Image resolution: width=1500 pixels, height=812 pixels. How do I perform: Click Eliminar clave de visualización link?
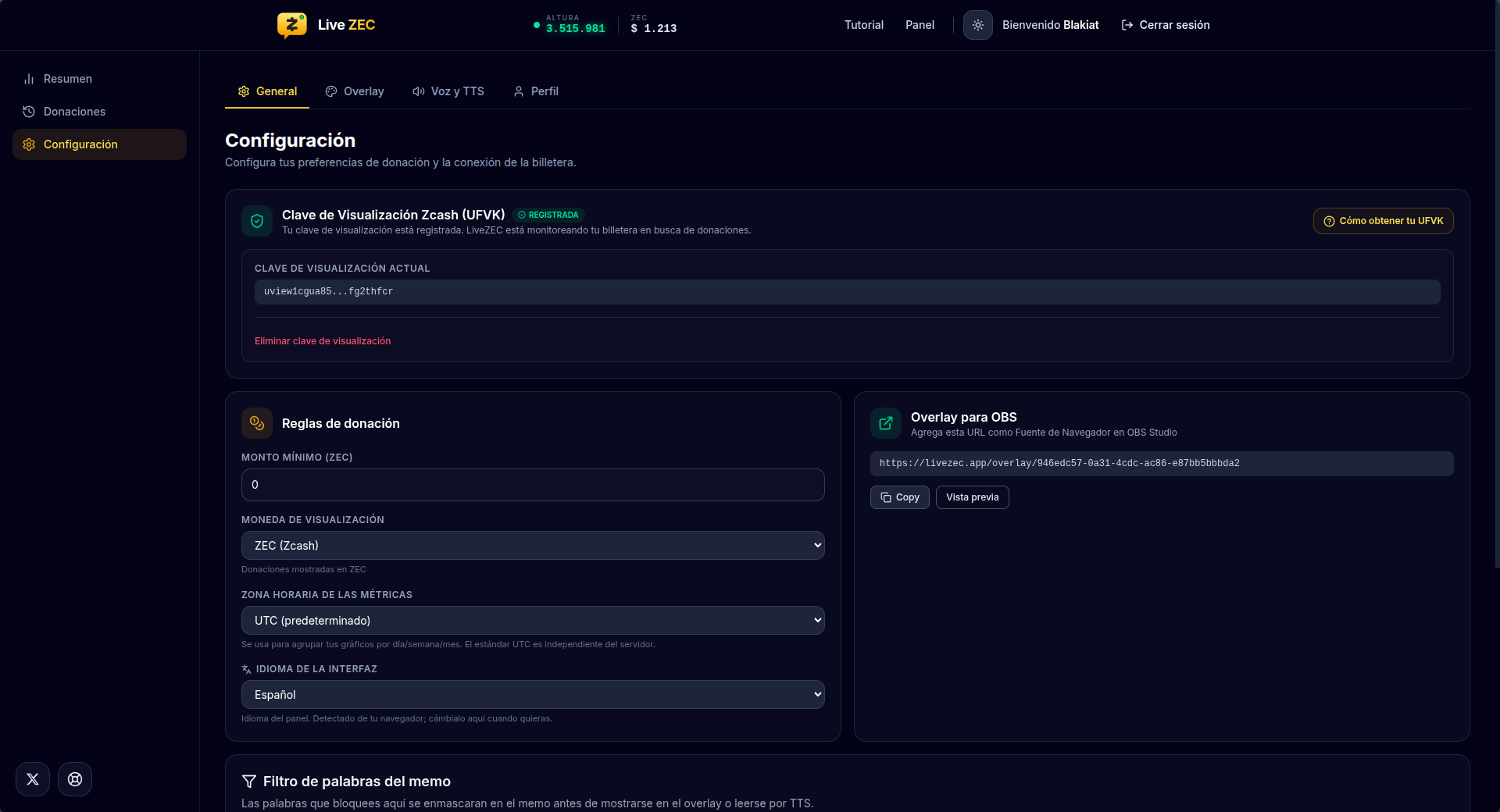(x=323, y=341)
